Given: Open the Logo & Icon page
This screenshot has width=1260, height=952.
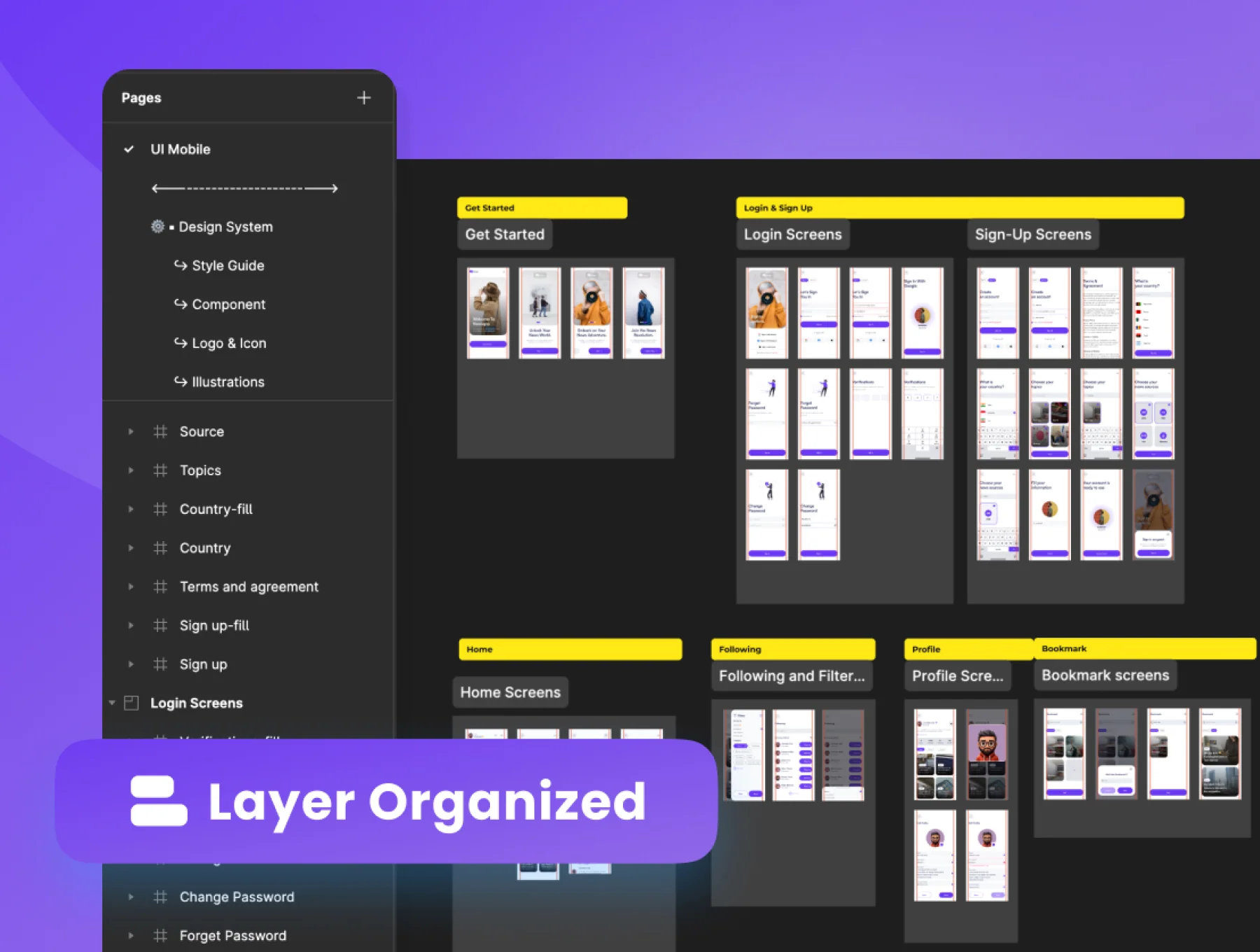Looking at the screenshot, I should [229, 343].
